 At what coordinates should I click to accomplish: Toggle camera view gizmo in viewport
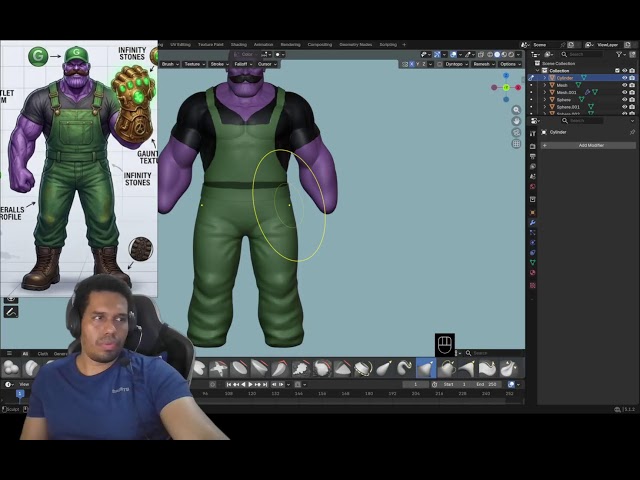516,133
